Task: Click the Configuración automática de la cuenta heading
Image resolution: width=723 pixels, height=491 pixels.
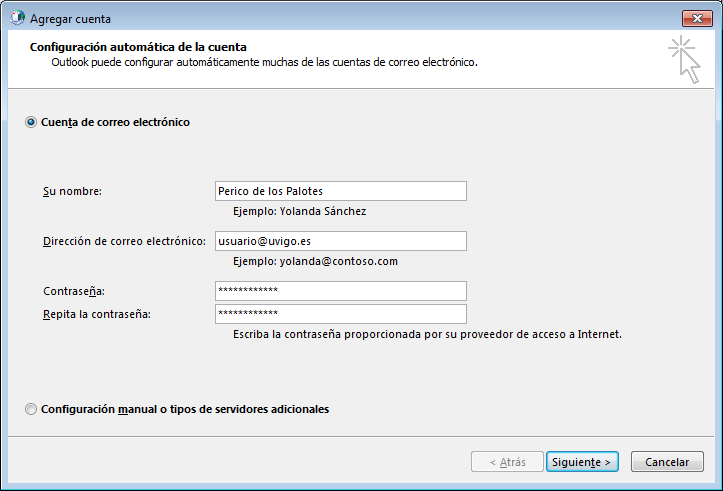Action: click(x=138, y=47)
